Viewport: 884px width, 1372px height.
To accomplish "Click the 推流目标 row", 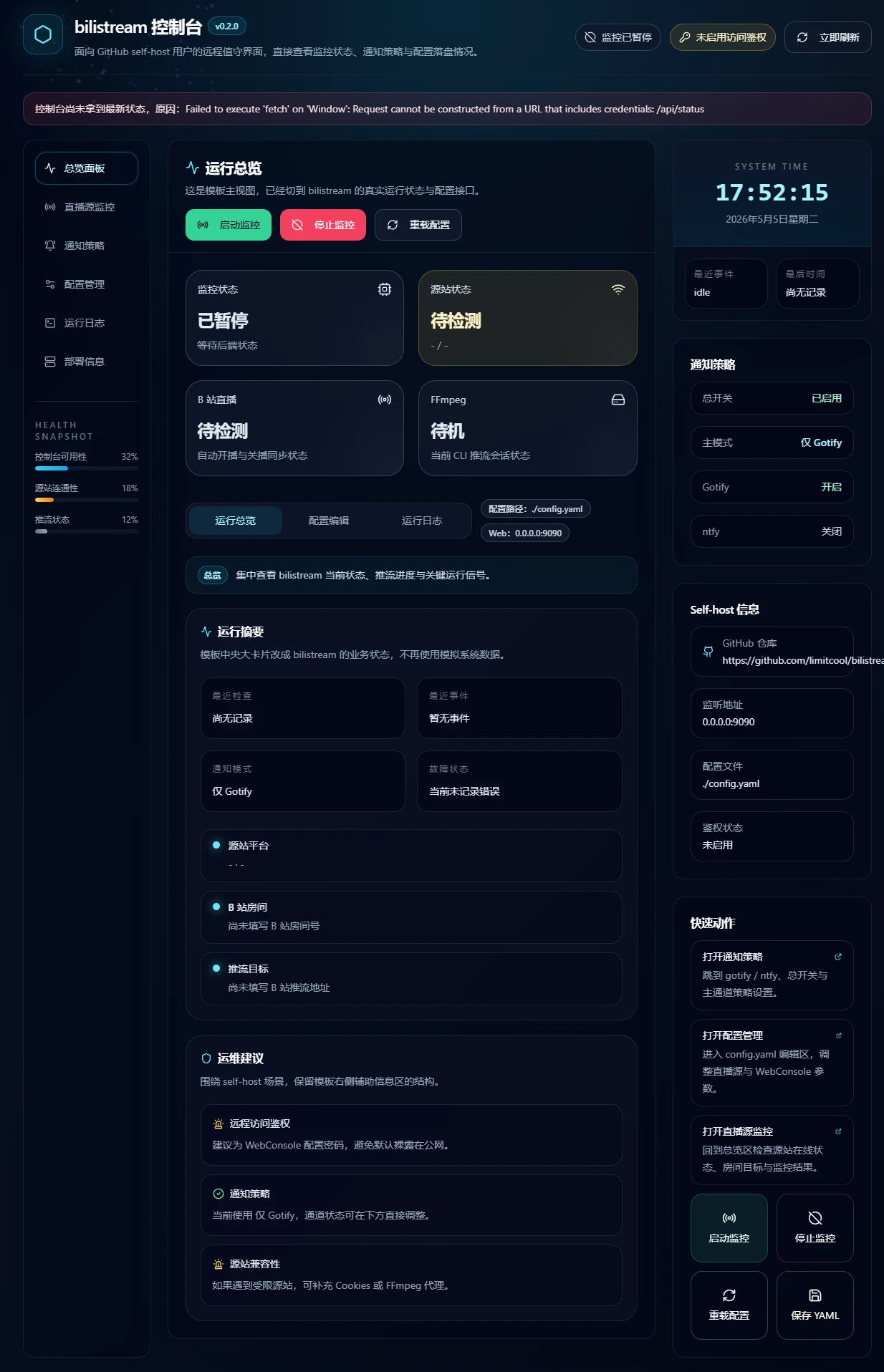I will click(411, 979).
